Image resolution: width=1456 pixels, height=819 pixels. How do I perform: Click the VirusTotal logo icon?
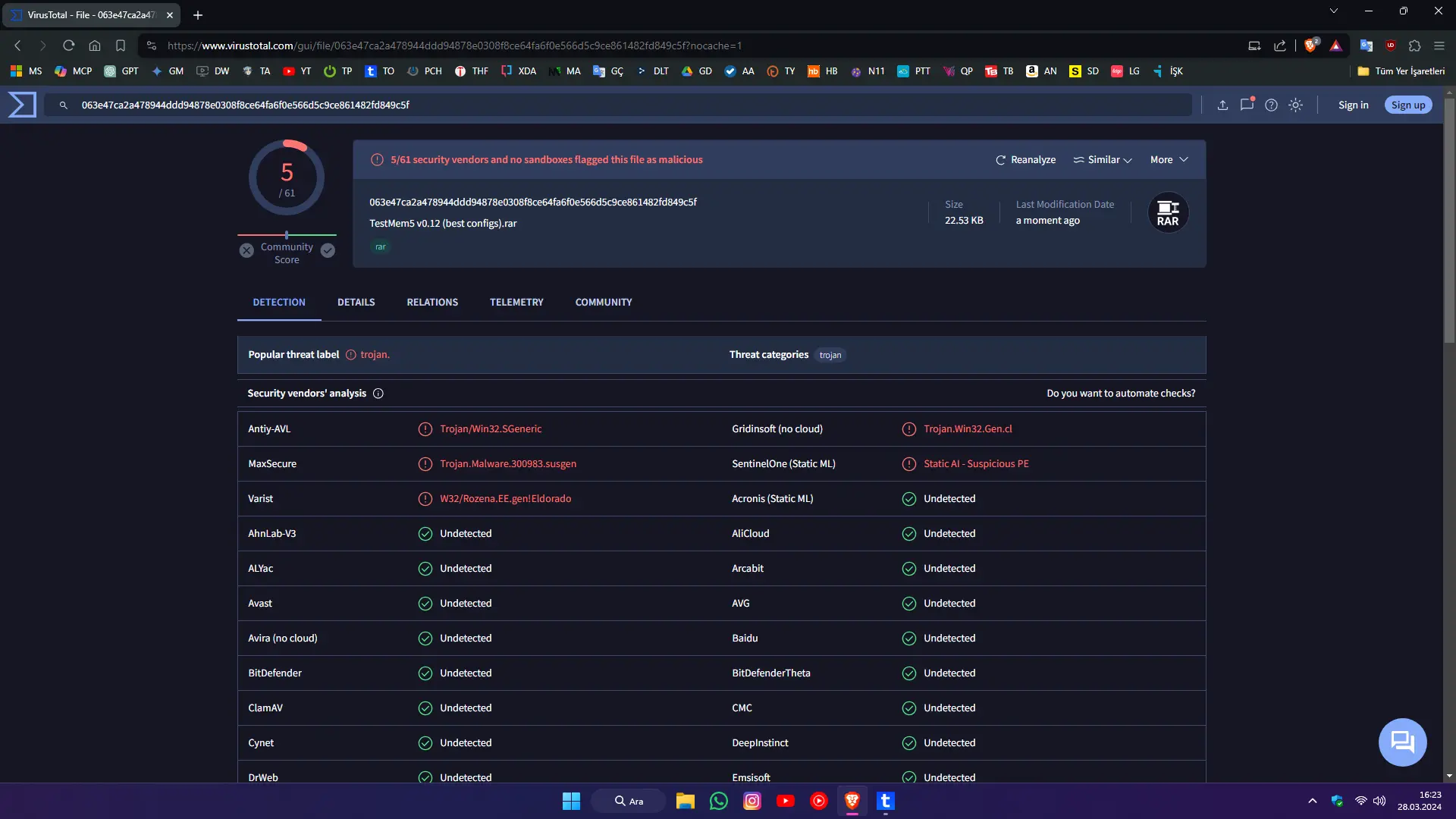pos(22,105)
